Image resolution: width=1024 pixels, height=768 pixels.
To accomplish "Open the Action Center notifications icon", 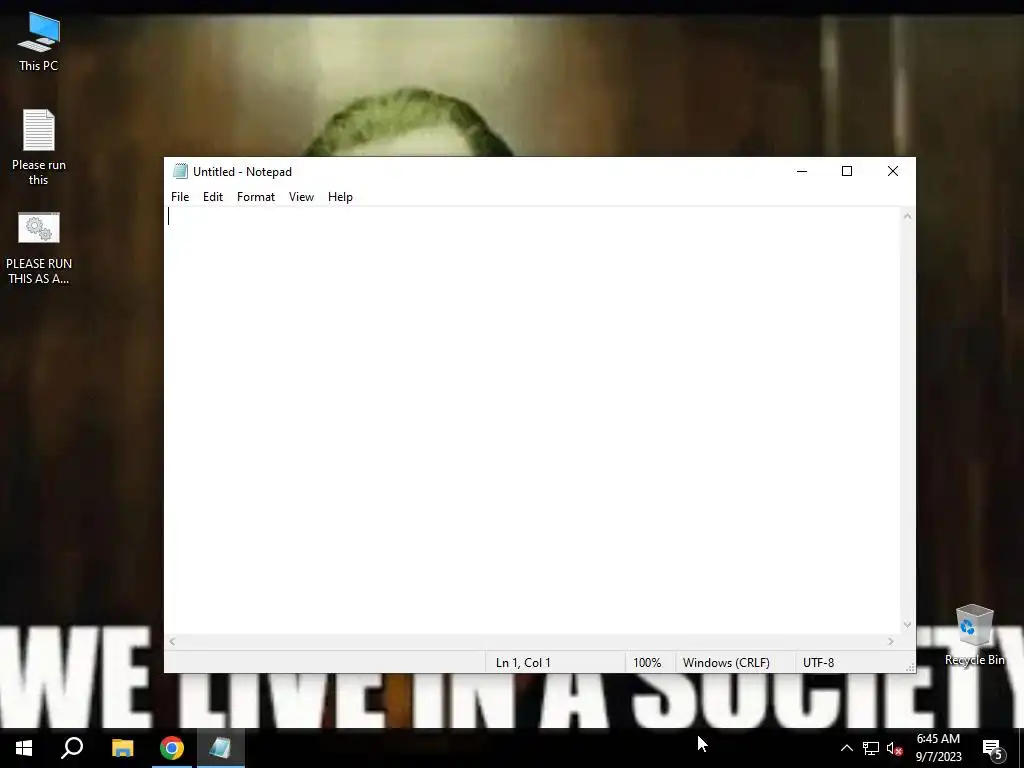I will pyautogui.click(x=992, y=748).
